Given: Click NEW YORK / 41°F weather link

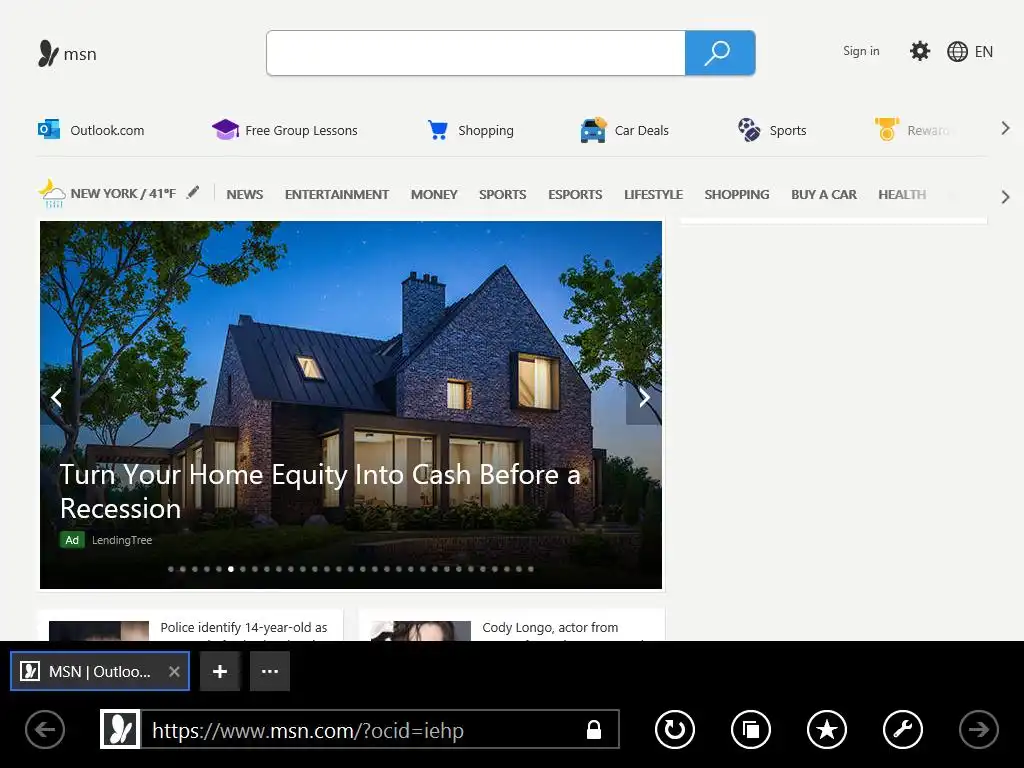Looking at the screenshot, I should (123, 193).
